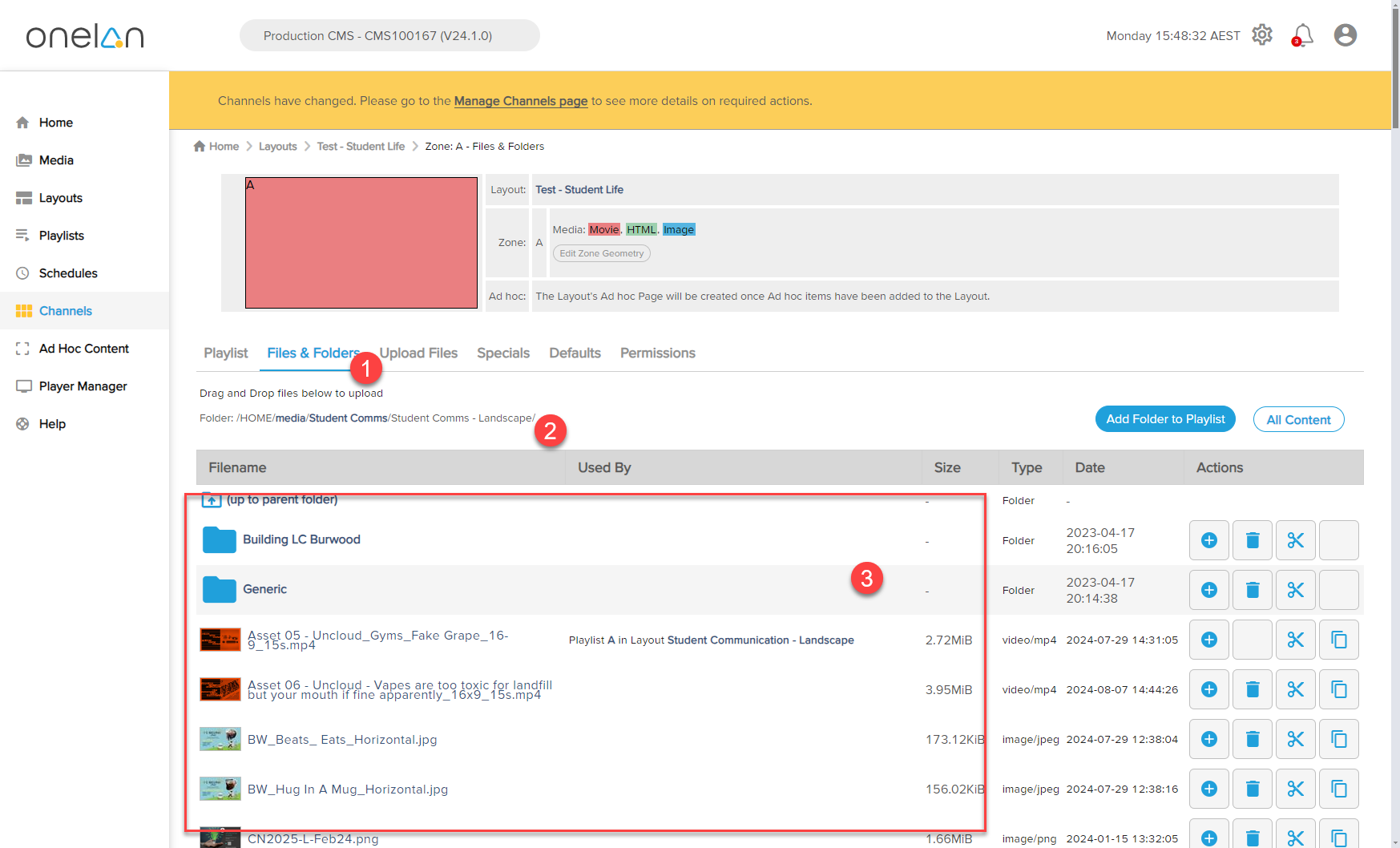Go up to parent folder

tap(281, 499)
